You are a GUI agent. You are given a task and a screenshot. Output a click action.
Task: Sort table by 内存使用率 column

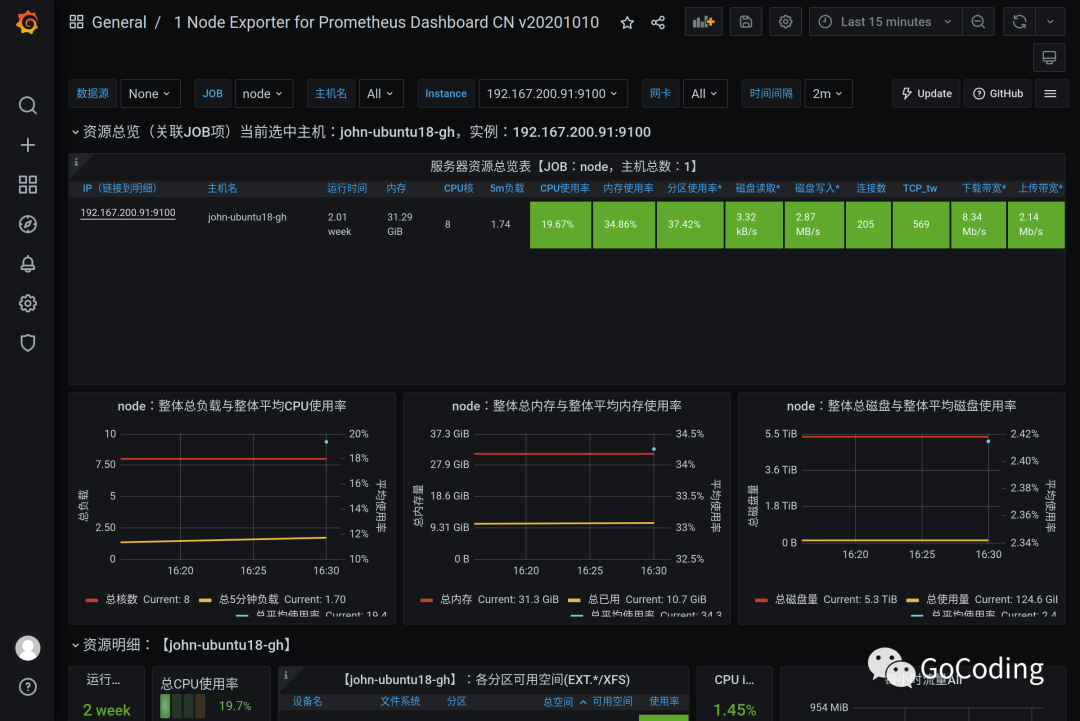(x=628, y=188)
